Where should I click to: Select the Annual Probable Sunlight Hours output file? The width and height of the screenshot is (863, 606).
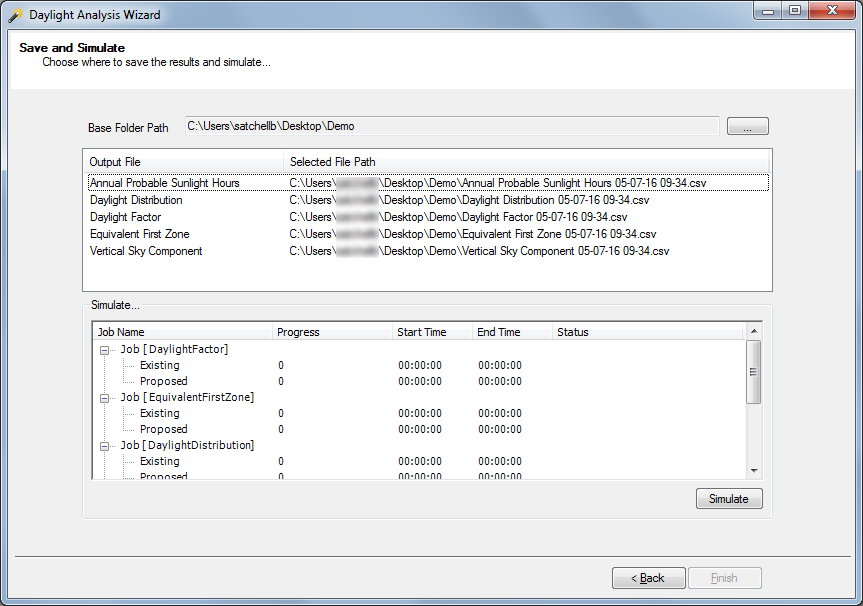click(x=165, y=183)
